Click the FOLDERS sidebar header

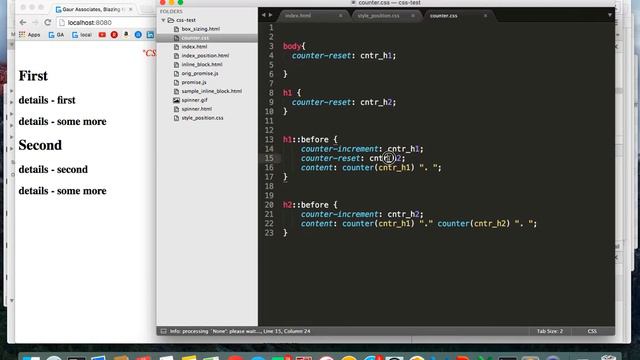click(171, 11)
